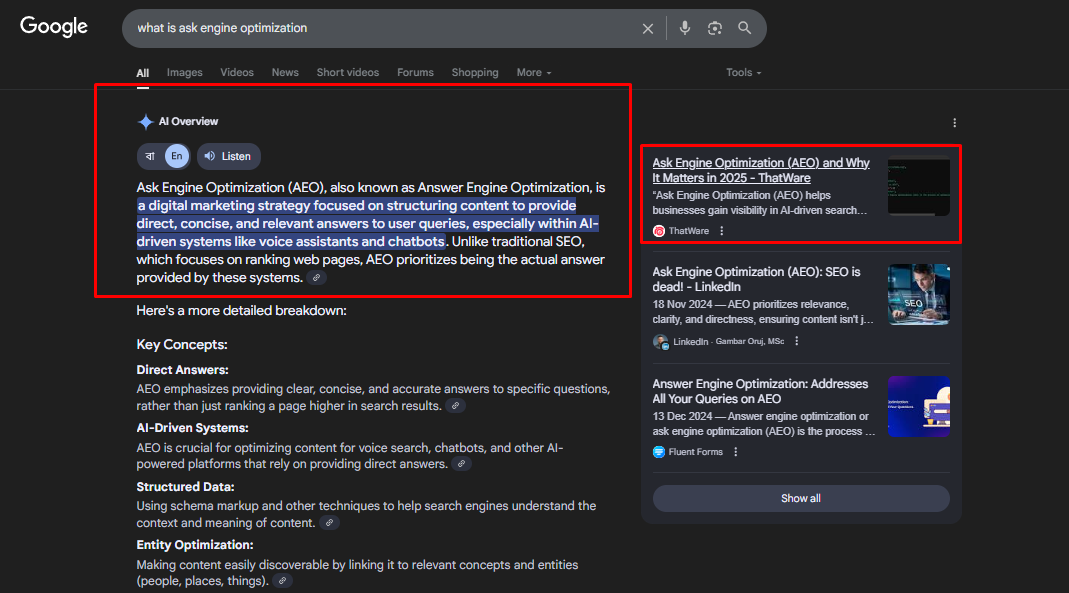Switch to the News tab
This screenshot has width=1069, height=593.
[285, 72]
